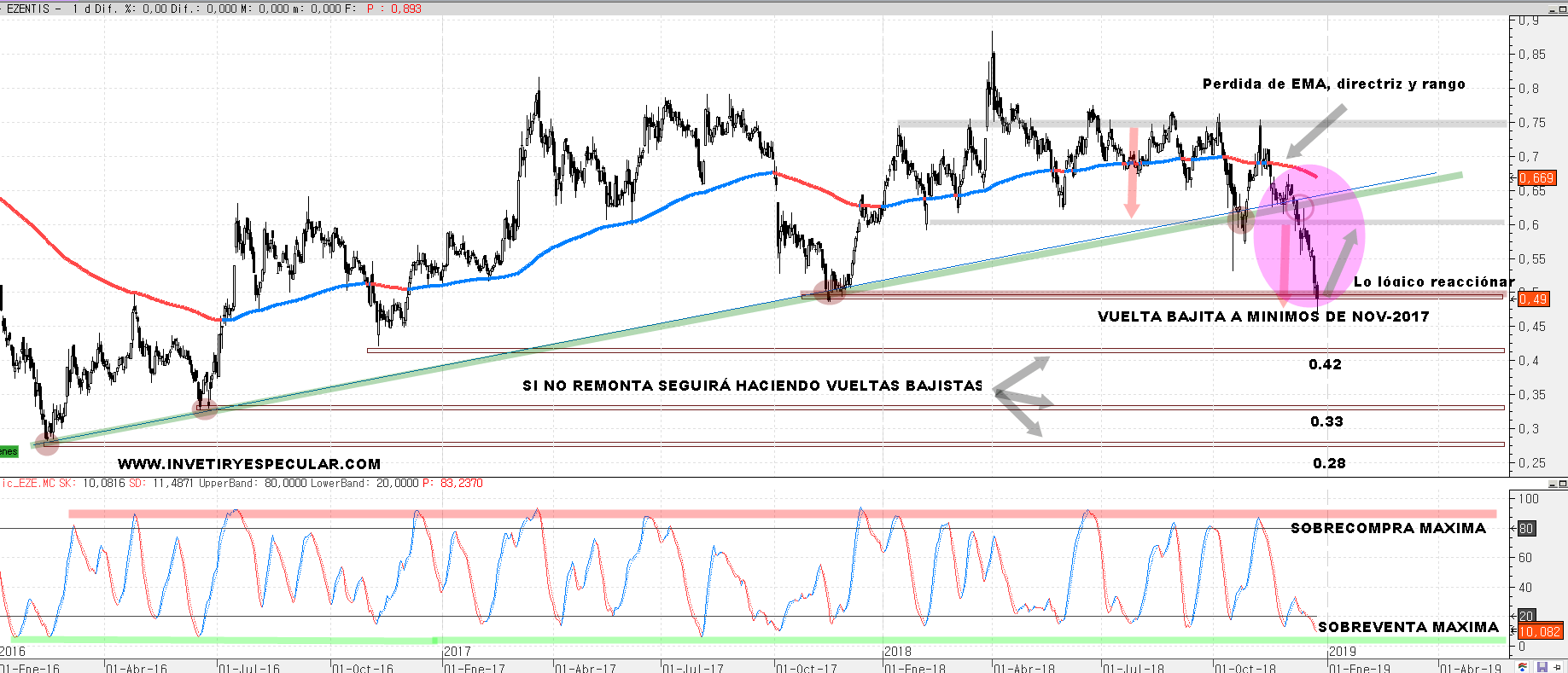Minimize the EZENTIS price chart panel
The image size is (1568, 673).
(1552, 9)
